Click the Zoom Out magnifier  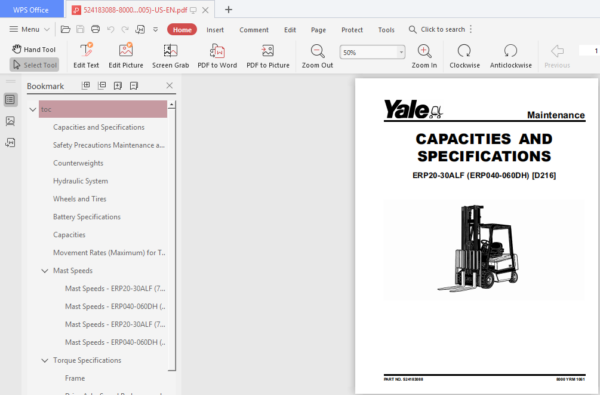(317, 56)
